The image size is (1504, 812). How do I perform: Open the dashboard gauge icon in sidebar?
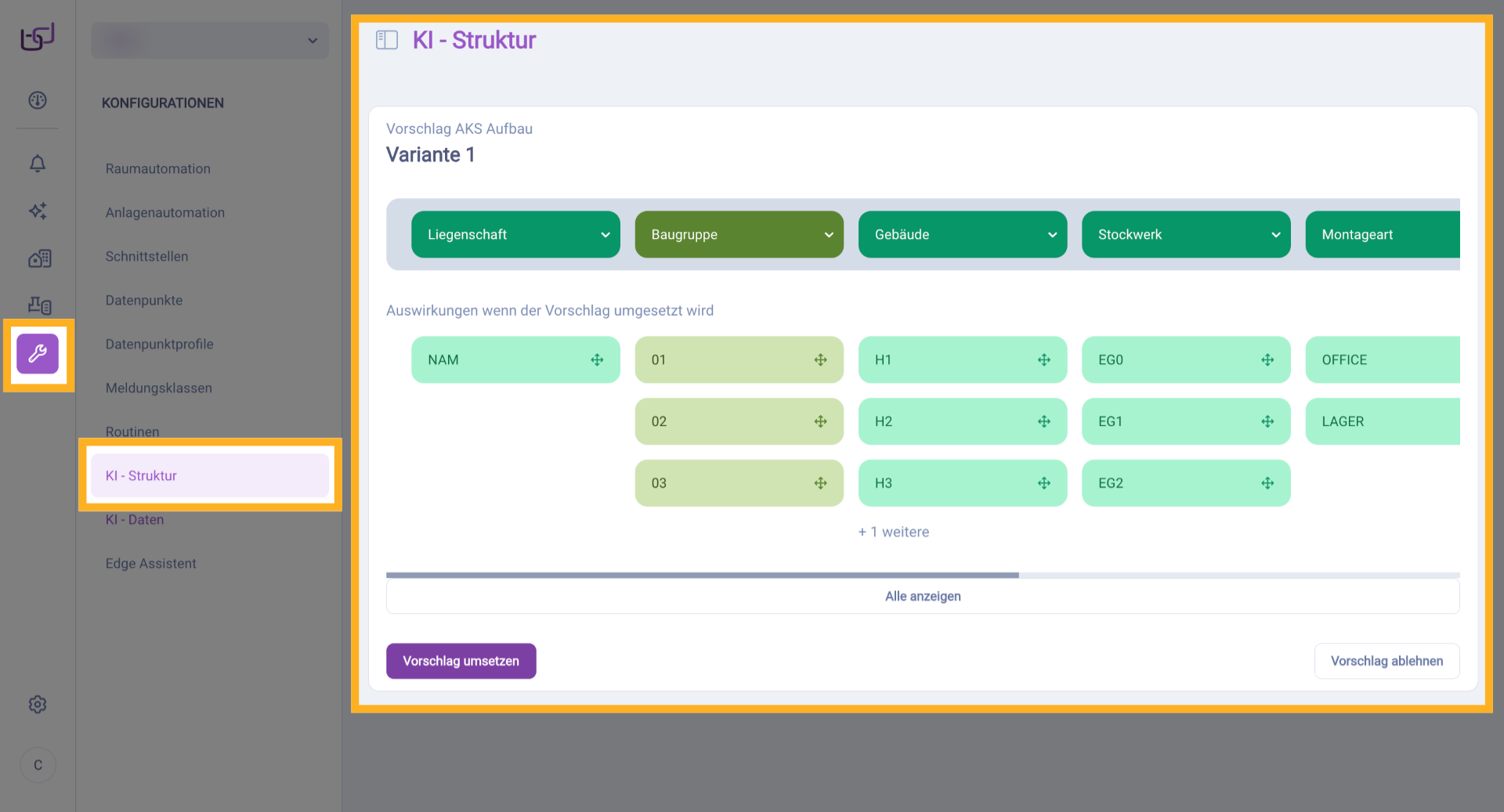point(38,100)
